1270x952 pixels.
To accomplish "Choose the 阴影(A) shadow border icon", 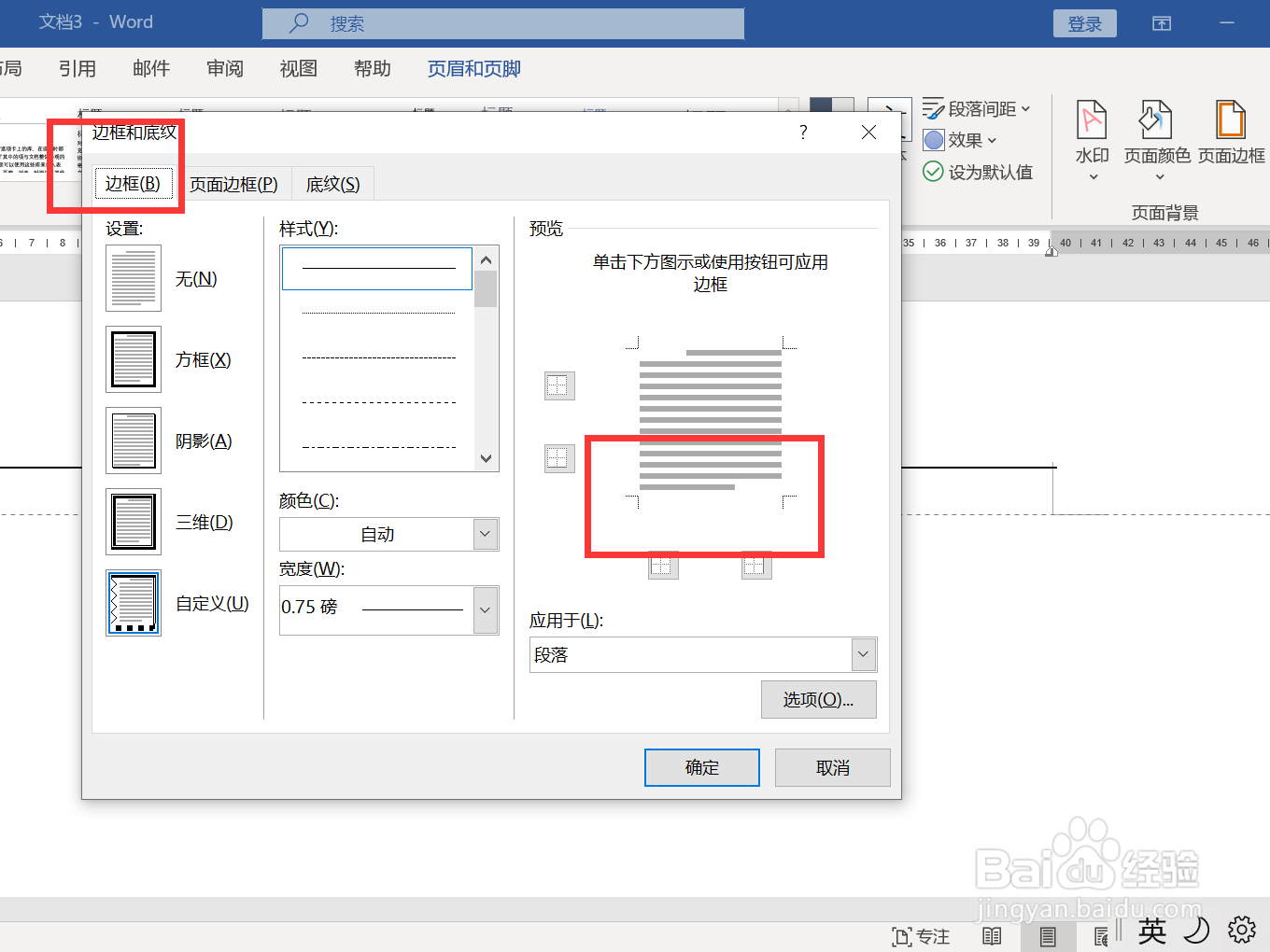I will click(134, 441).
